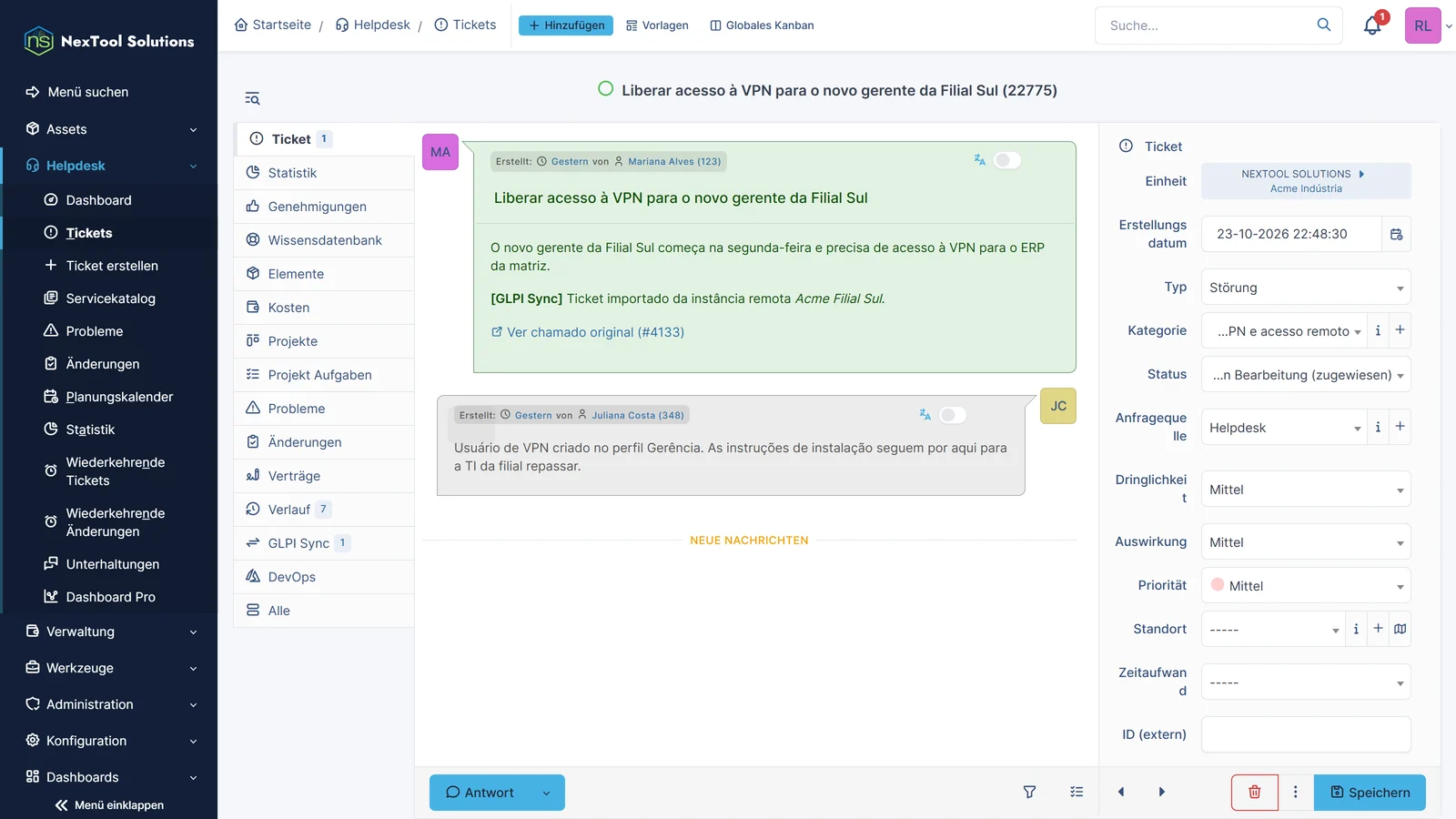Open the Priorität dropdown

[x=1306, y=586]
